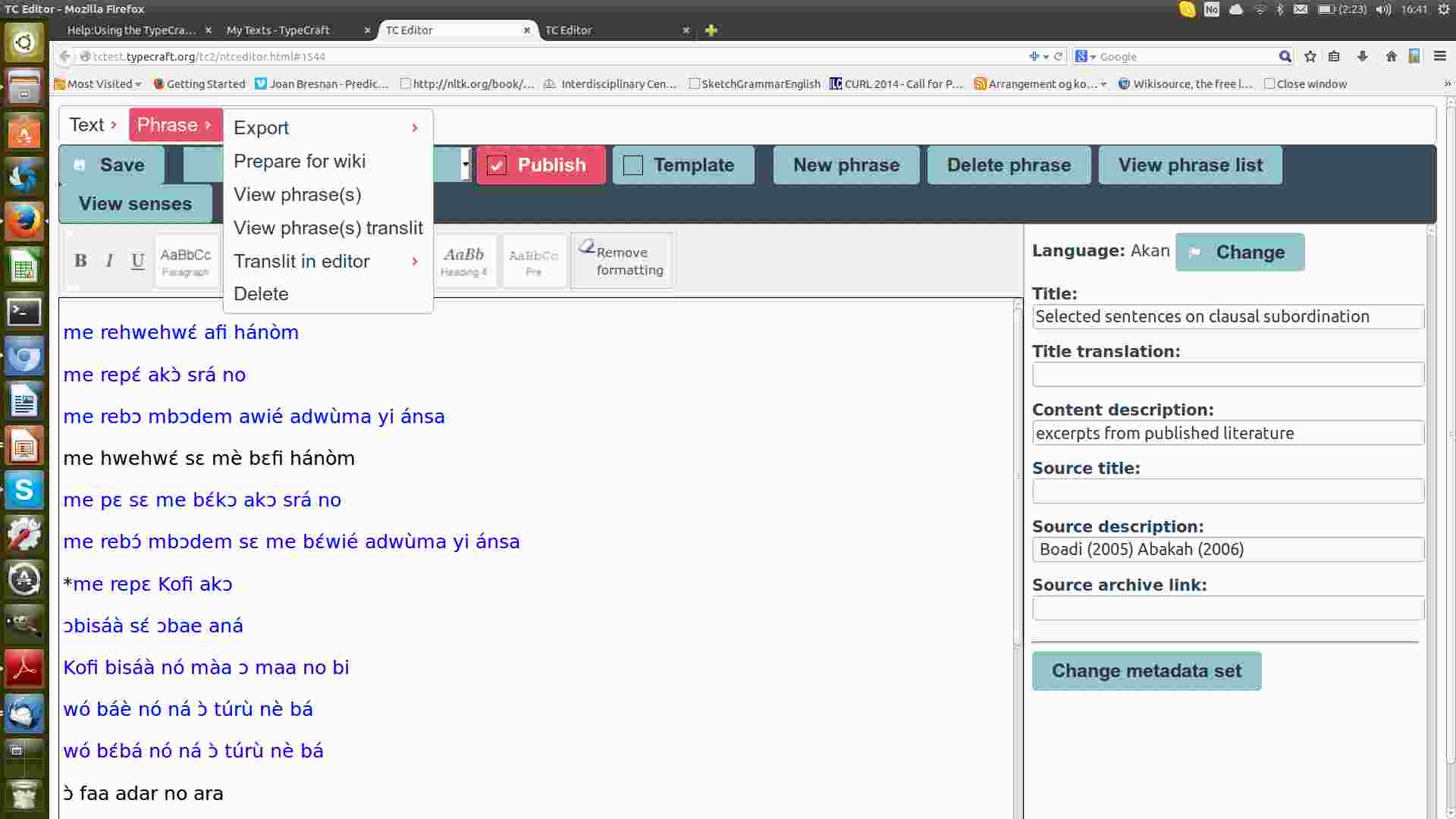
Task: Show more bookmarks chevron
Action: 1447,84
